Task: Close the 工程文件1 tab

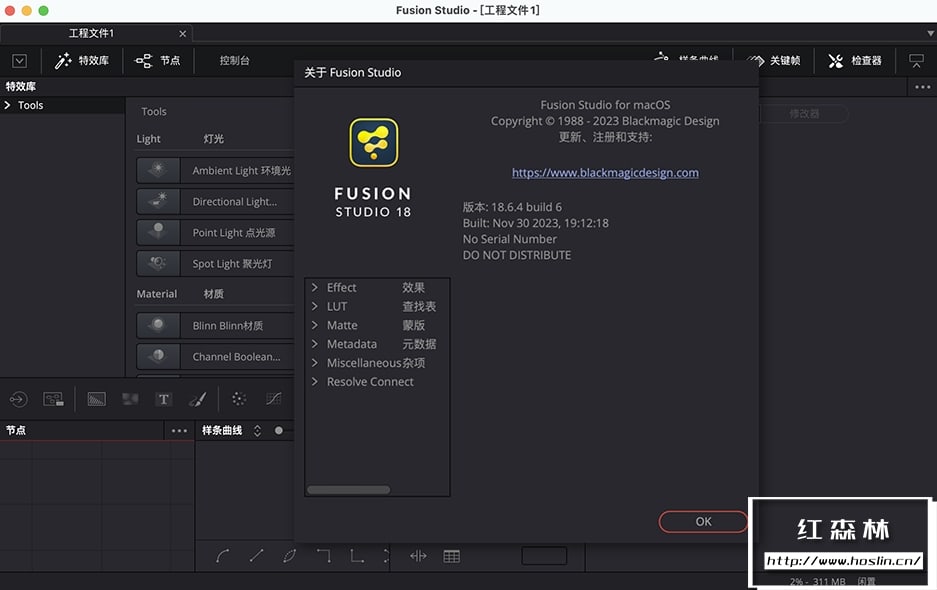Action: [x=183, y=34]
